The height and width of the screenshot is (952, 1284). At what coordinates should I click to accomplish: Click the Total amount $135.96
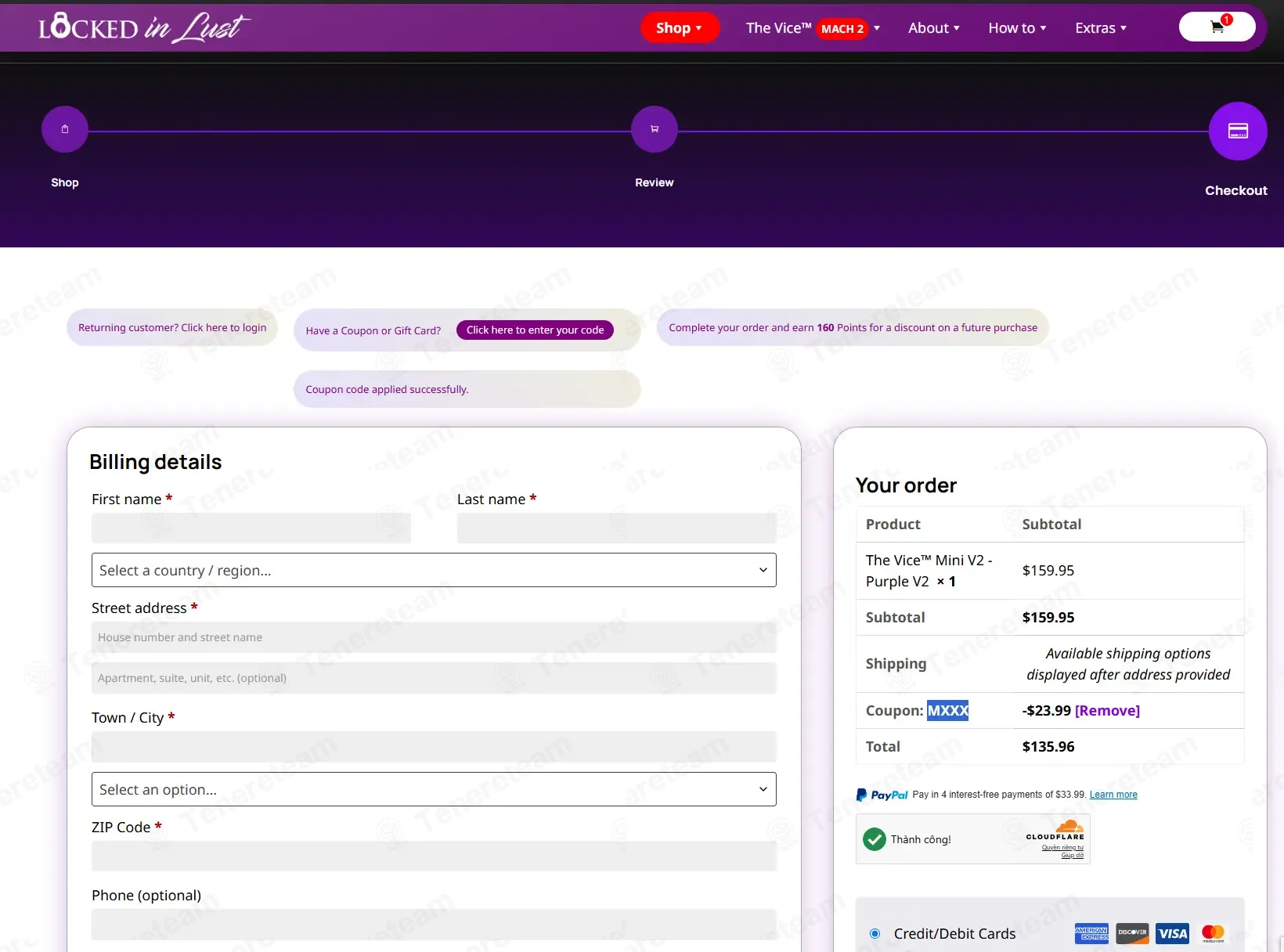(x=1048, y=746)
